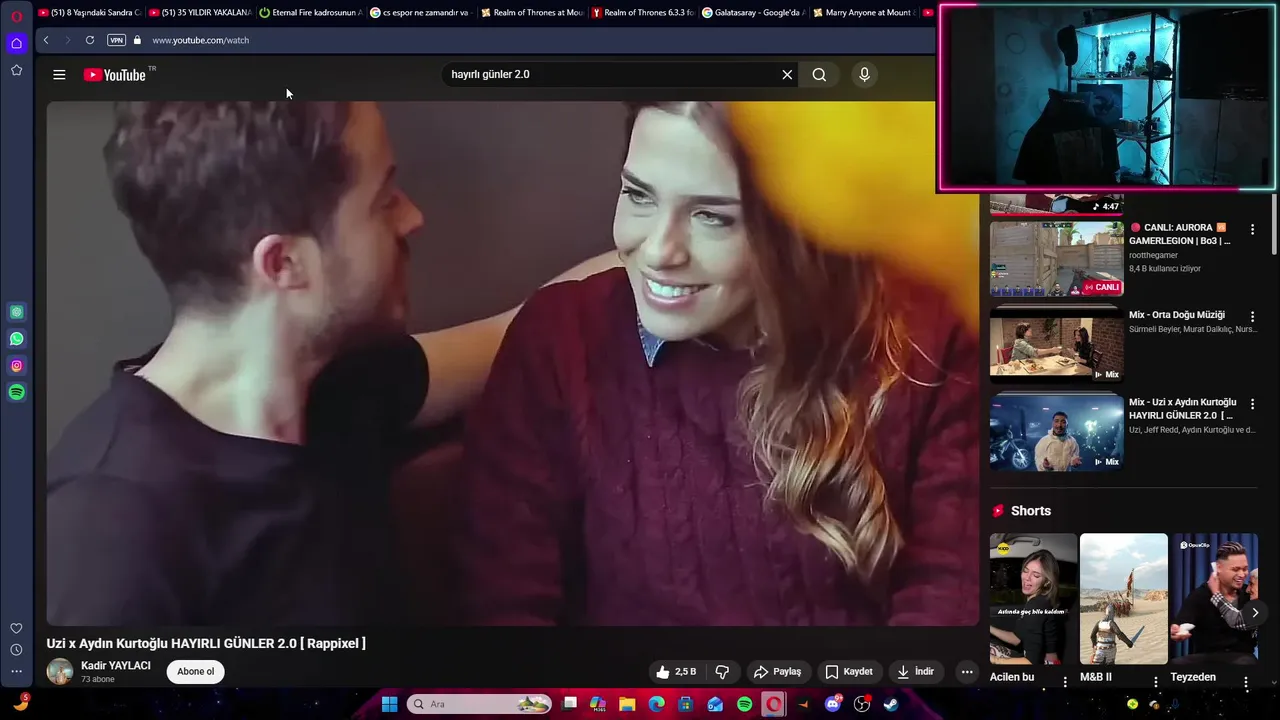
Task: Download the video with İndir
Action: click(x=915, y=672)
